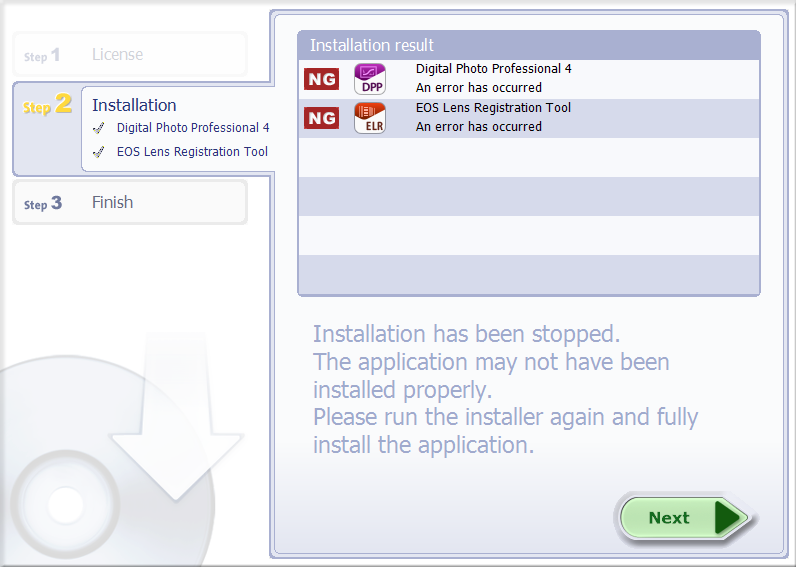Select Step 1 License in sidebar
This screenshot has width=796, height=567.
click(x=117, y=55)
